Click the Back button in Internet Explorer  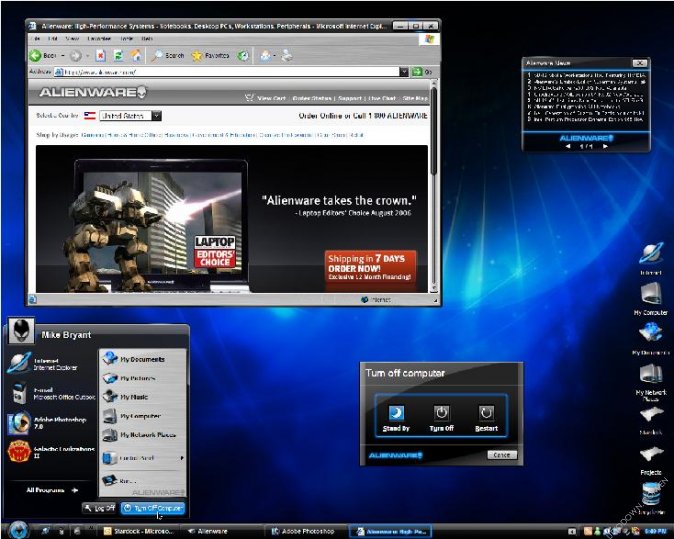click(x=41, y=56)
